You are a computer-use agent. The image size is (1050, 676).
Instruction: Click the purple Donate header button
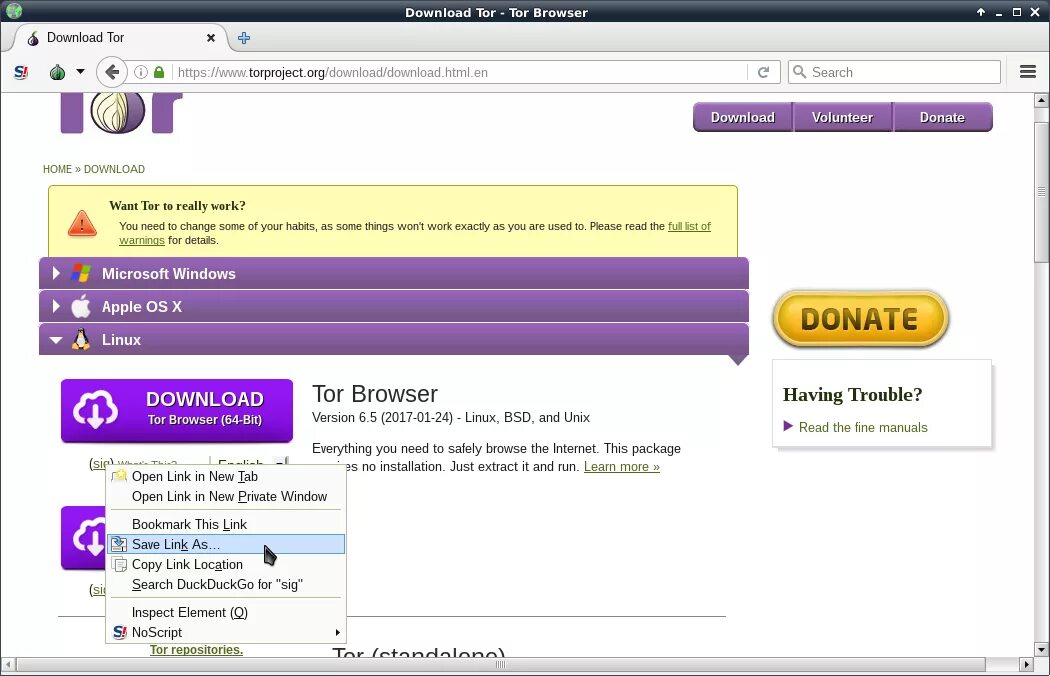pos(942,117)
